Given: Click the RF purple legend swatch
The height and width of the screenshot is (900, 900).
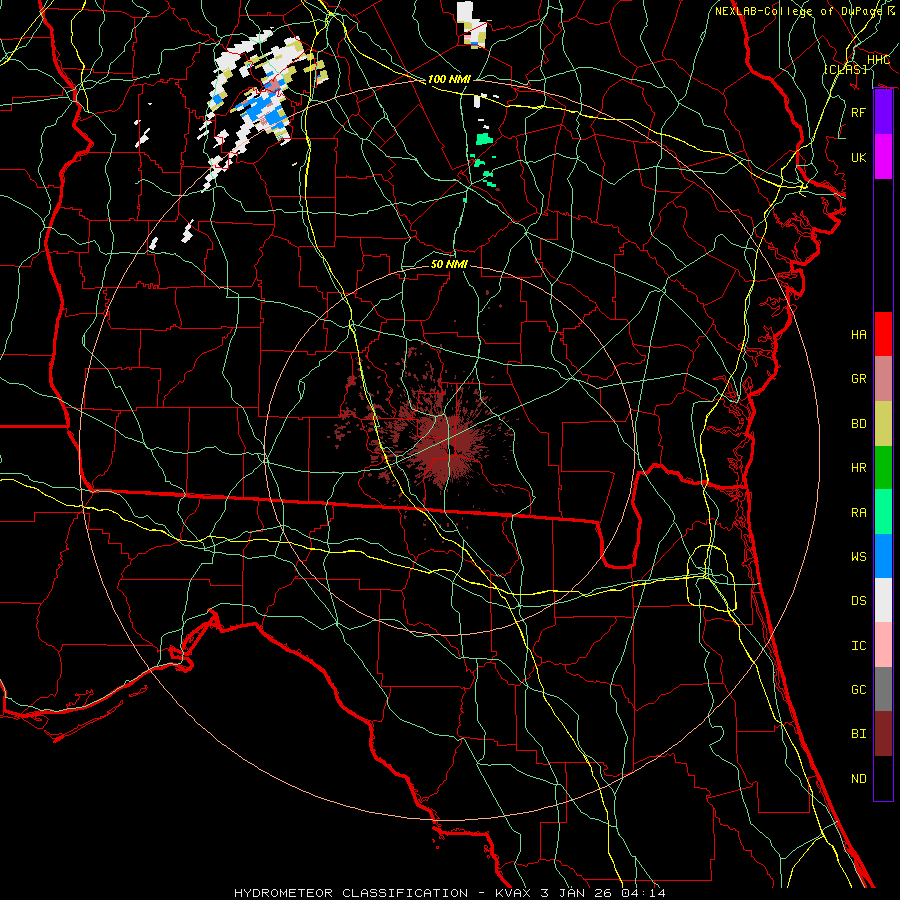Looking at the screenshot, I should click(x=883, y=112).
